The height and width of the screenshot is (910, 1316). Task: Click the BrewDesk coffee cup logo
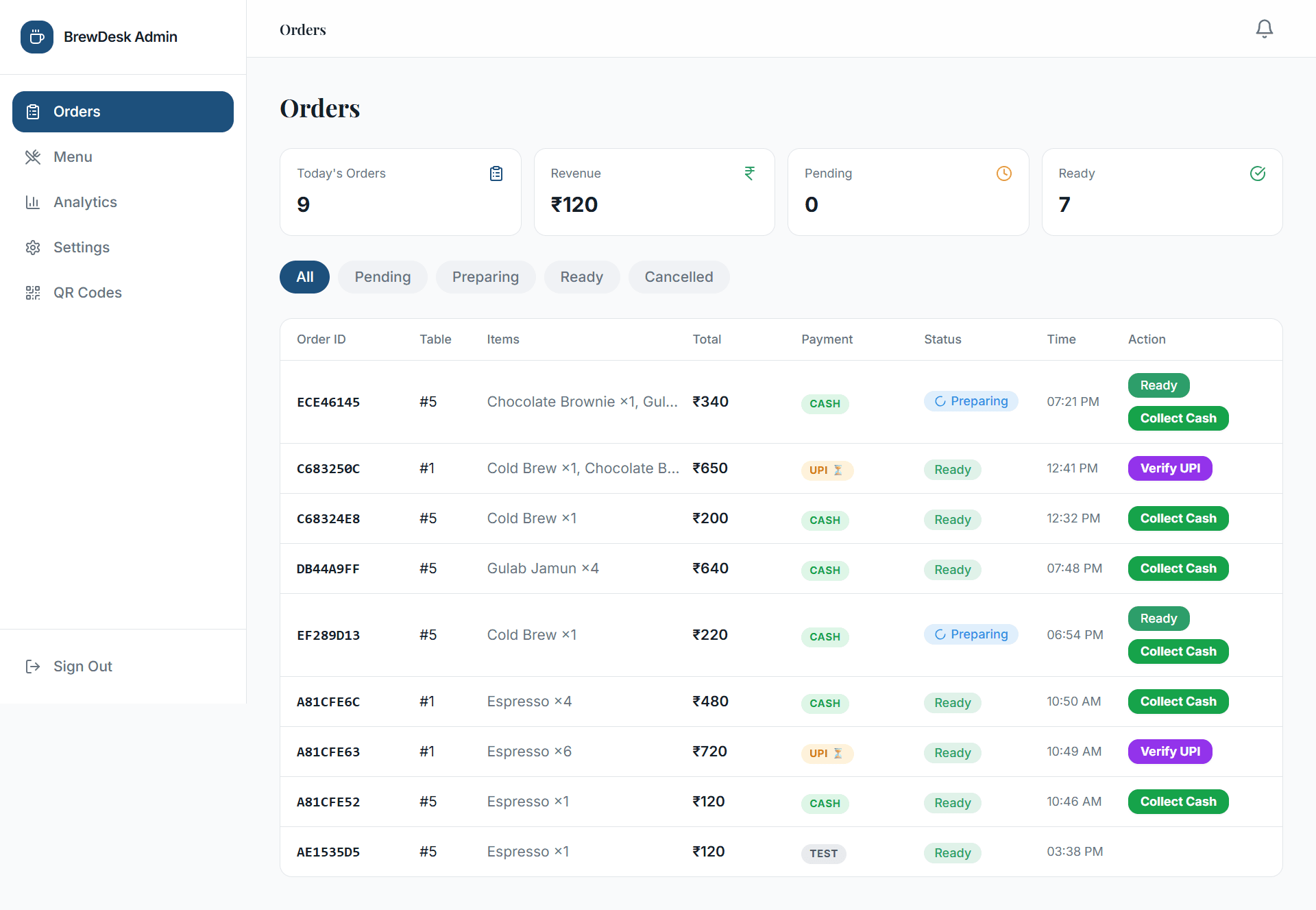[37, 37]
